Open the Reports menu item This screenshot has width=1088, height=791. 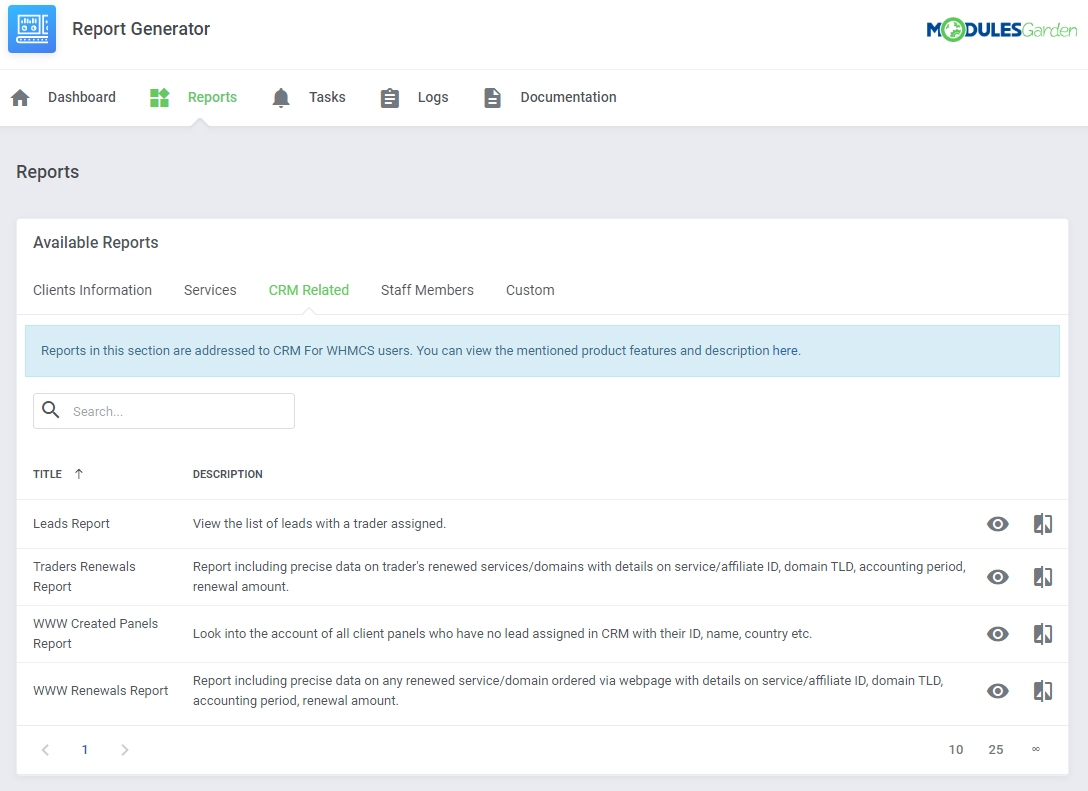pos(212,97)
